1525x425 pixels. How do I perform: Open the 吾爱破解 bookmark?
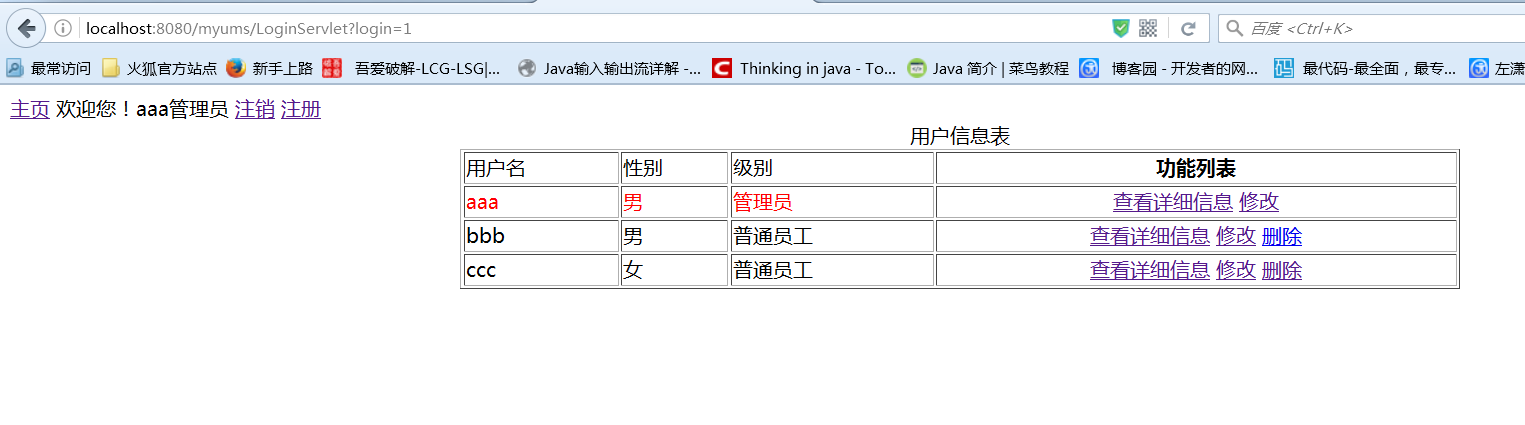(412, 68)
